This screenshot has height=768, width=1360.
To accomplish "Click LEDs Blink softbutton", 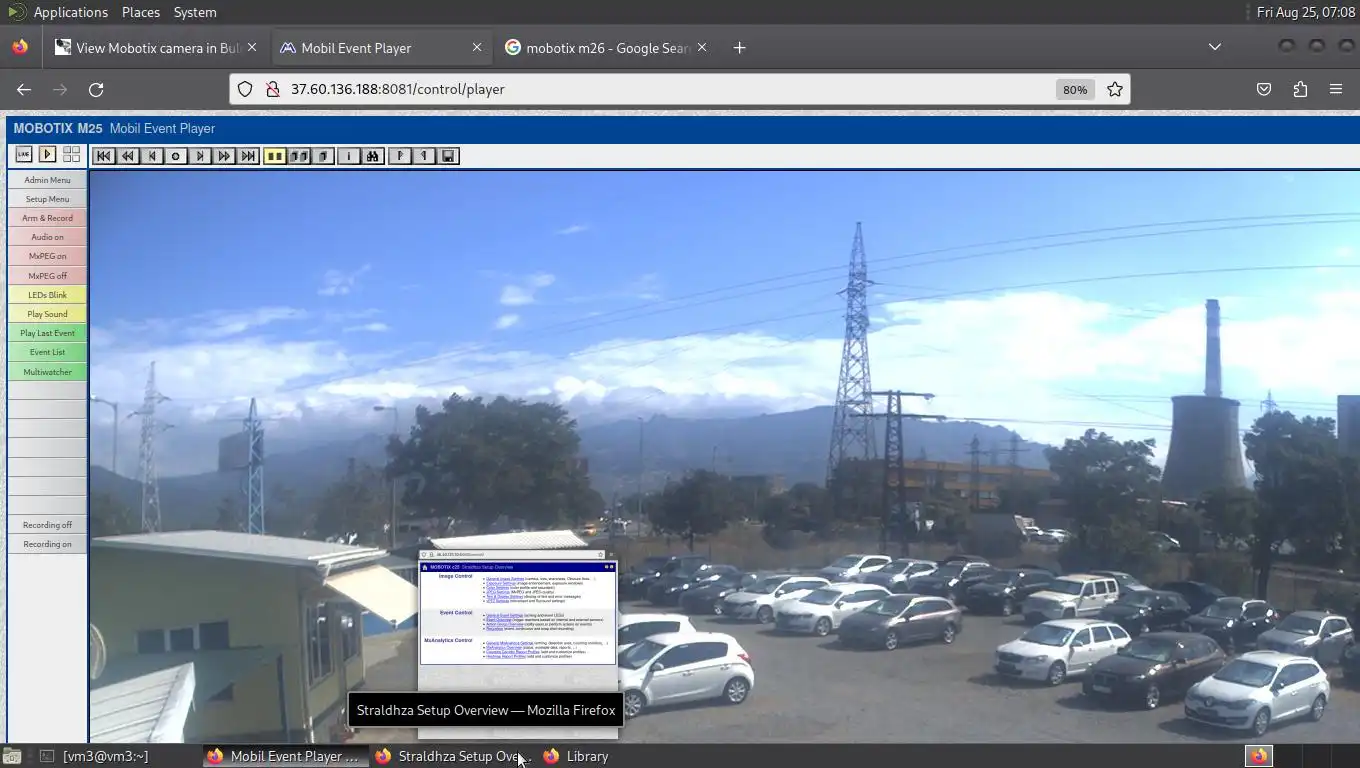I will 47,295.
